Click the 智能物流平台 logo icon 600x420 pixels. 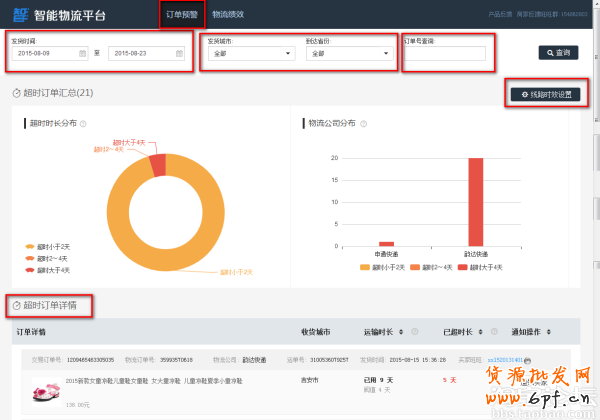pyautogui.click(x=19, y=15)
